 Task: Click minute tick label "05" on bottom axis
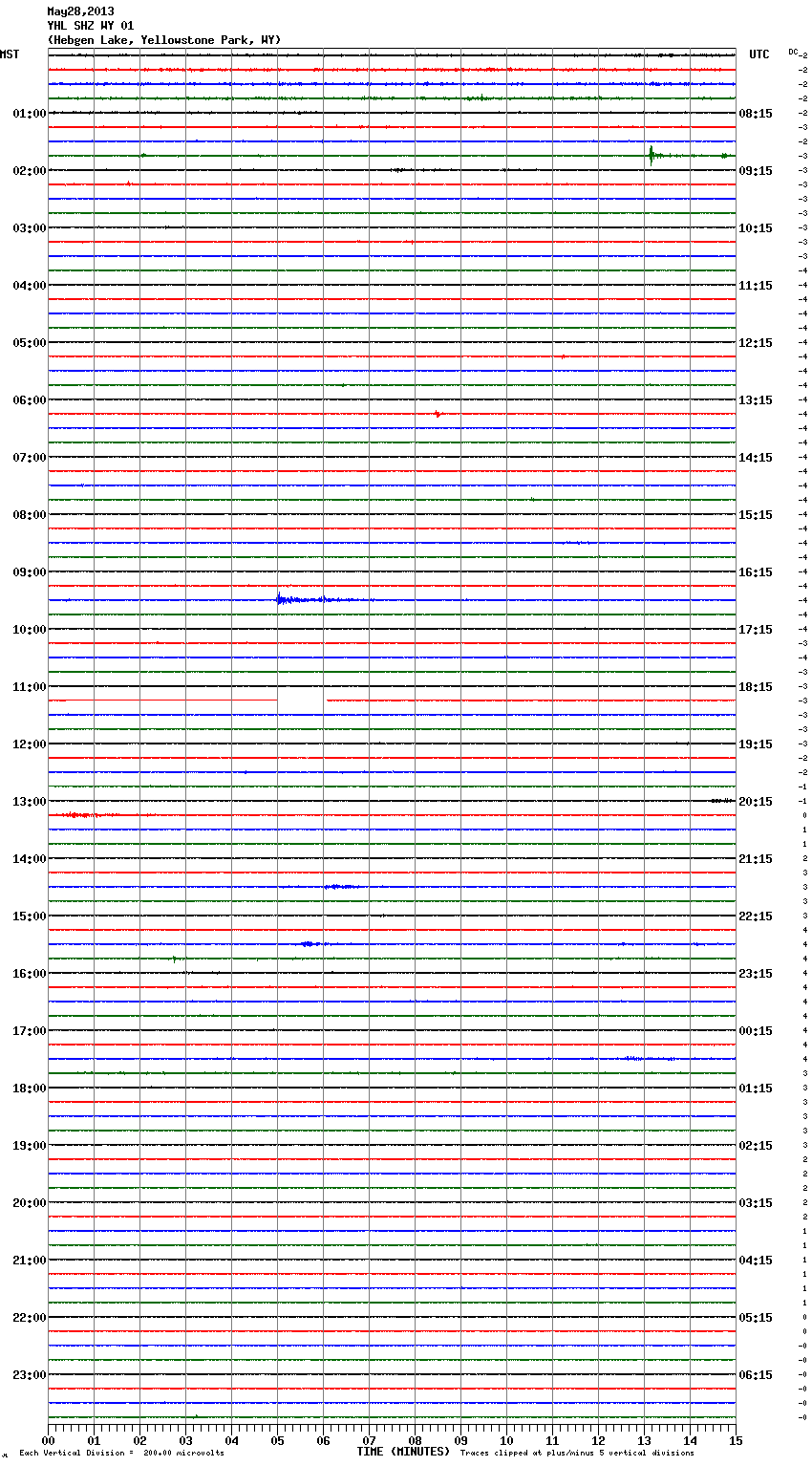277,1440
